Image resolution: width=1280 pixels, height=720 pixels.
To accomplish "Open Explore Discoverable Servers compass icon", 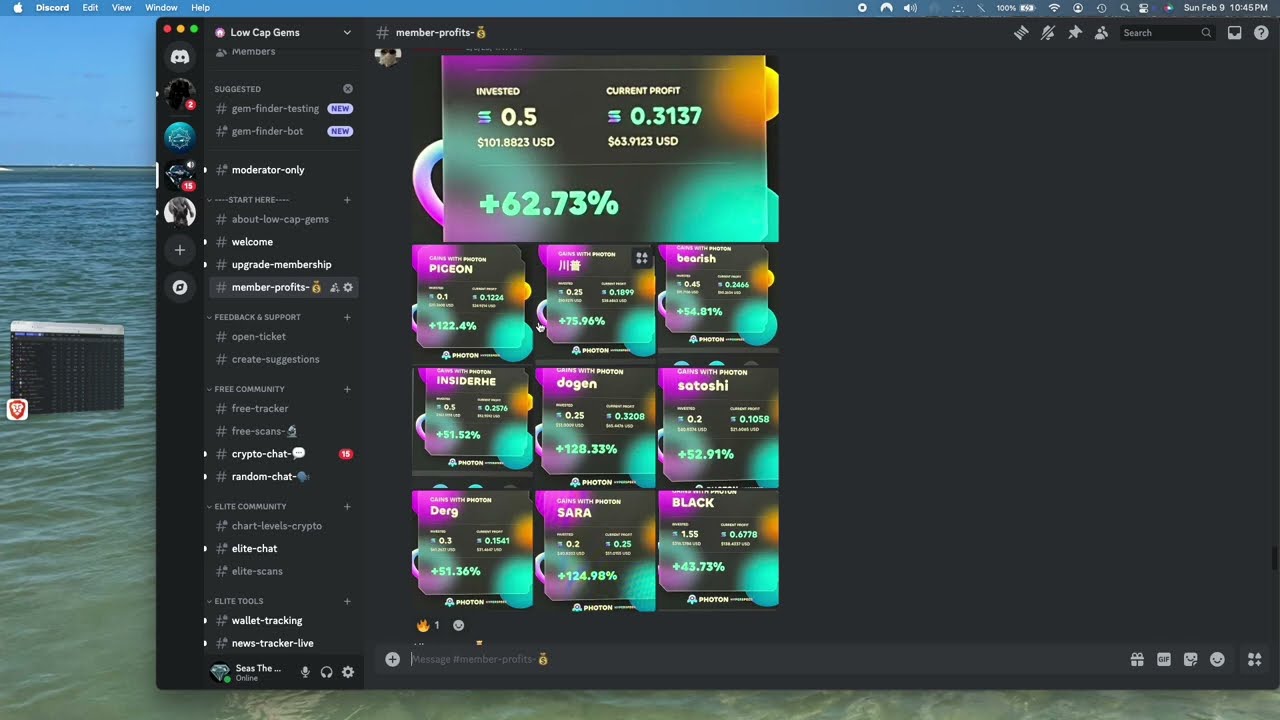I will point(180,287).
